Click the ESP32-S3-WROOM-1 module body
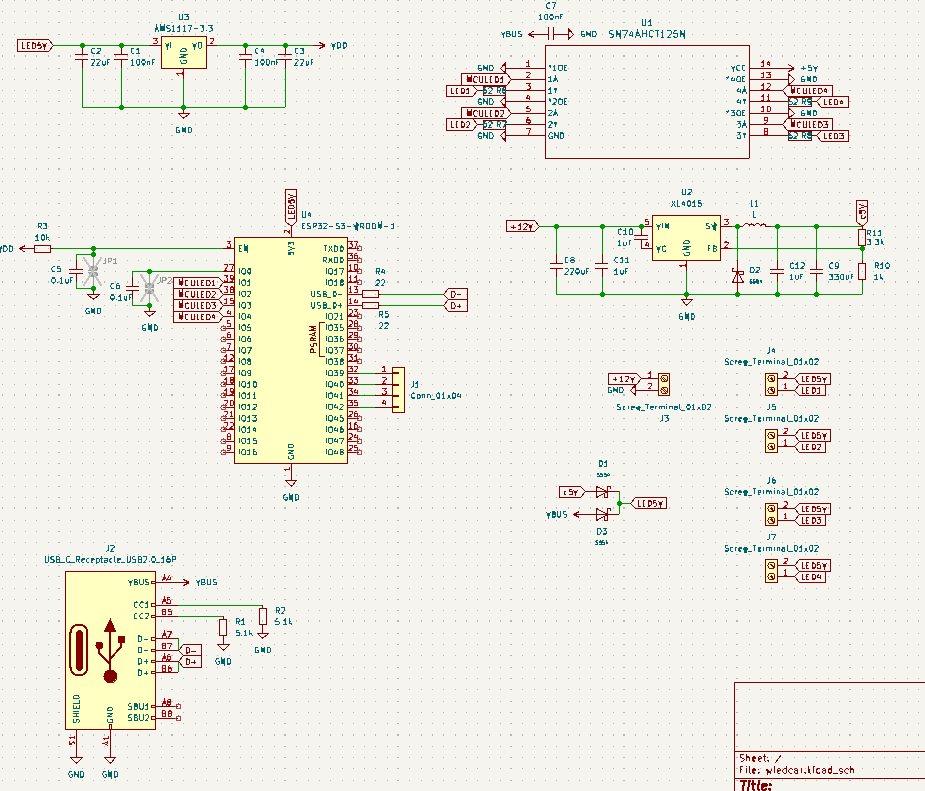Image resolution: width=925 pixels, height=791 pixels. click(290, 350)
